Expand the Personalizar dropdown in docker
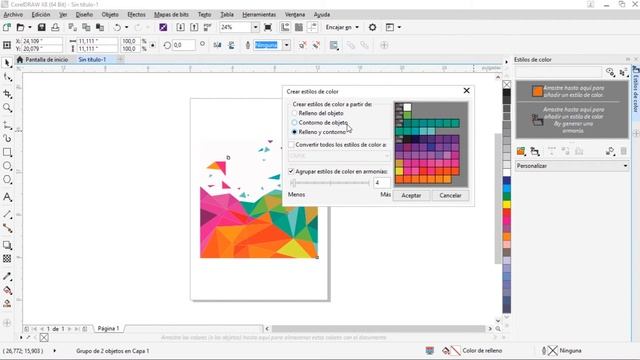640x360 pixels. tap(625, 166)
